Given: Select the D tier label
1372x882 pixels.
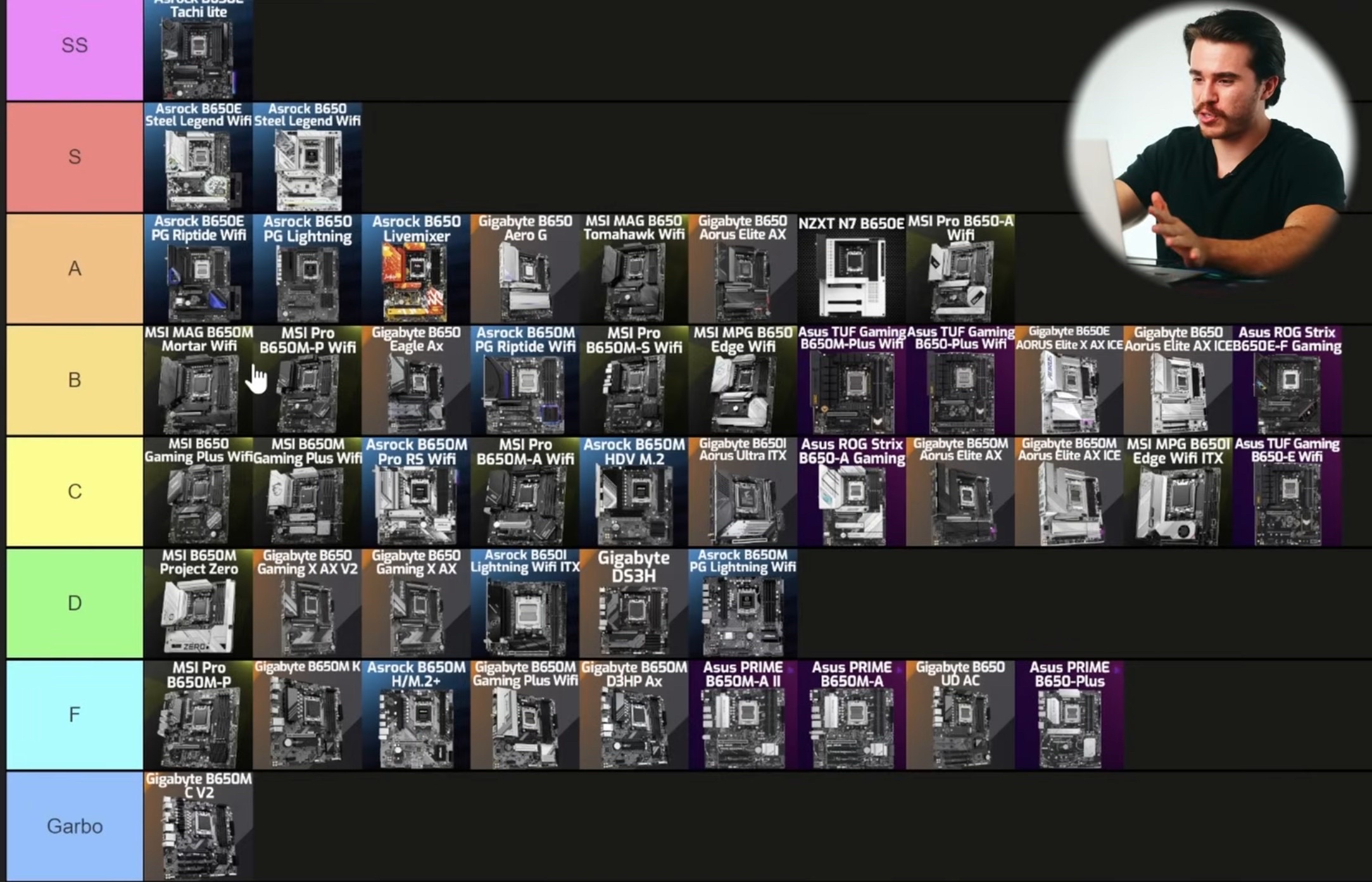Looking at the screenshot, I should coord(75,603).
